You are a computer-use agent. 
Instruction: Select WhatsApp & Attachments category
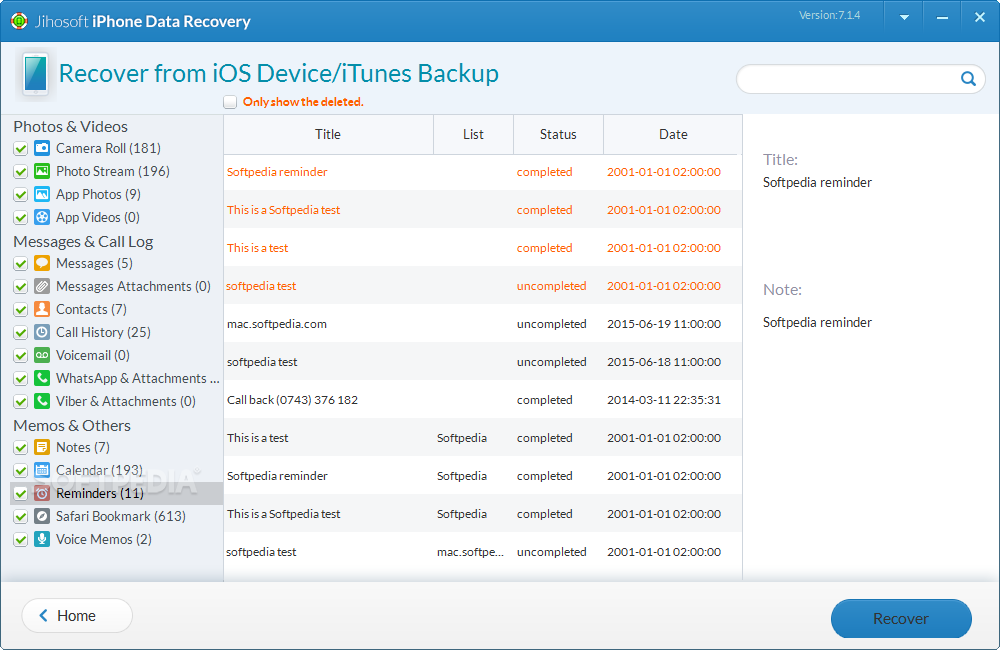137,378
